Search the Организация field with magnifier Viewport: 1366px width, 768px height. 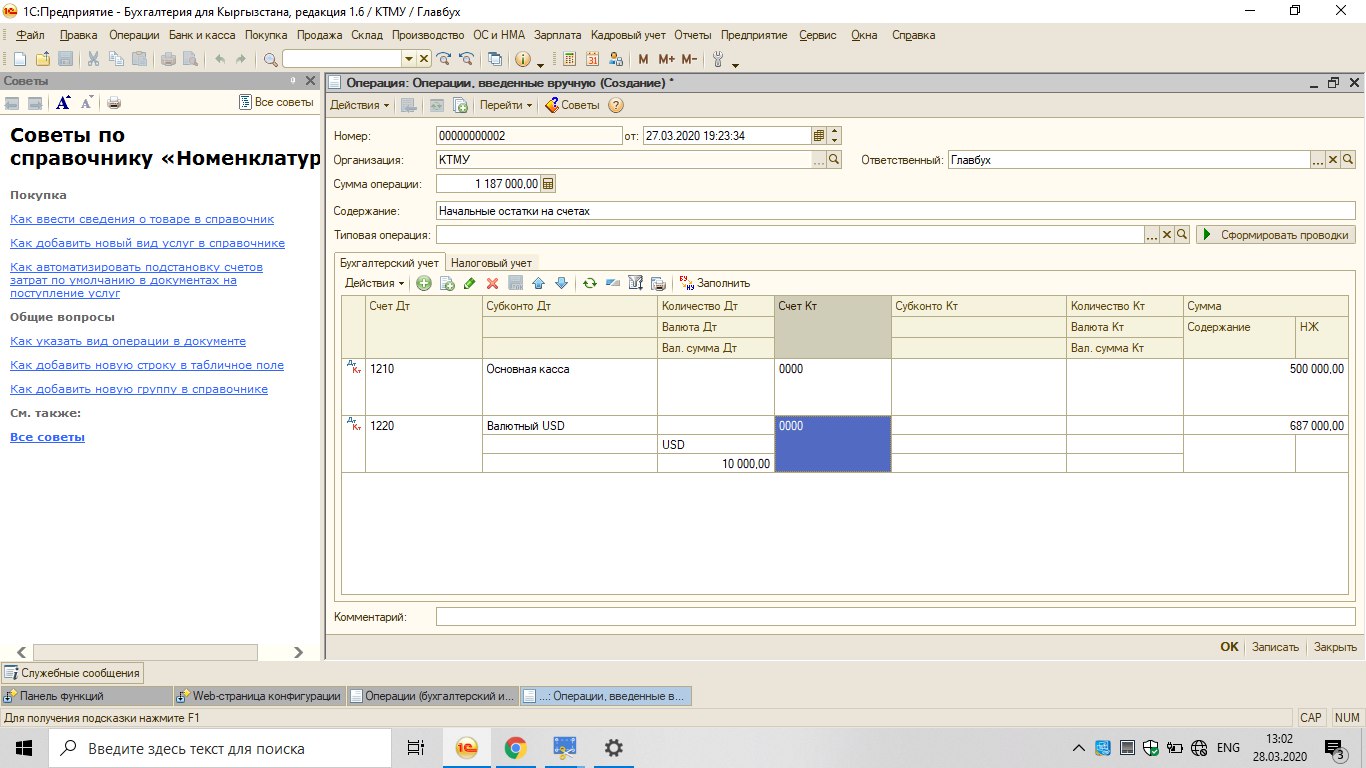(835, 160)
